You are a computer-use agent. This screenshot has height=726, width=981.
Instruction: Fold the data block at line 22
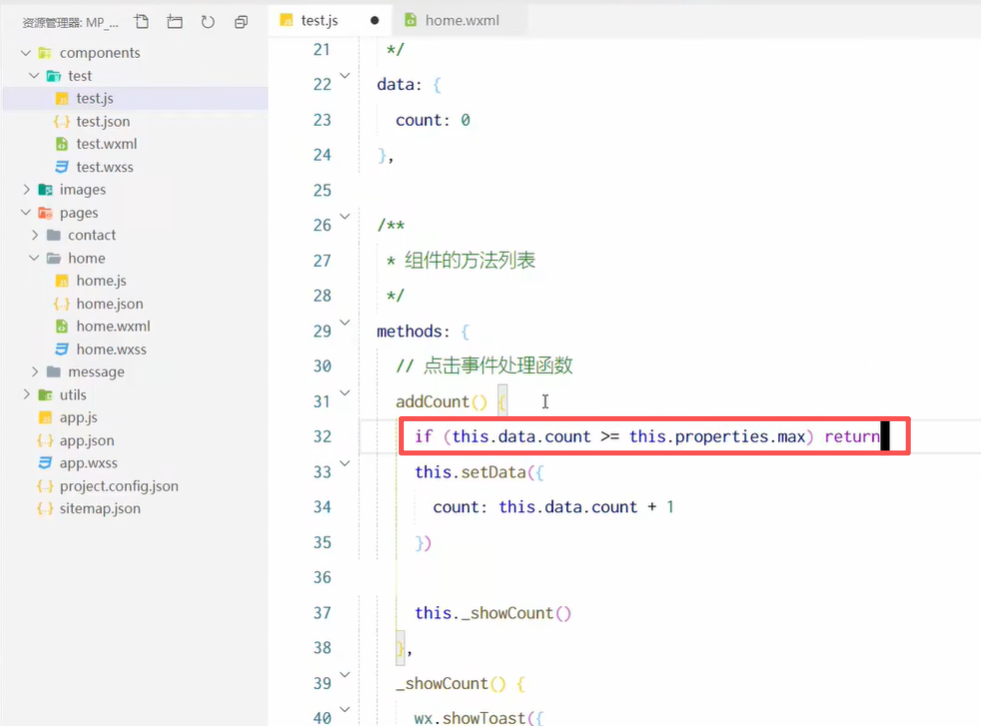coord(345,76)
